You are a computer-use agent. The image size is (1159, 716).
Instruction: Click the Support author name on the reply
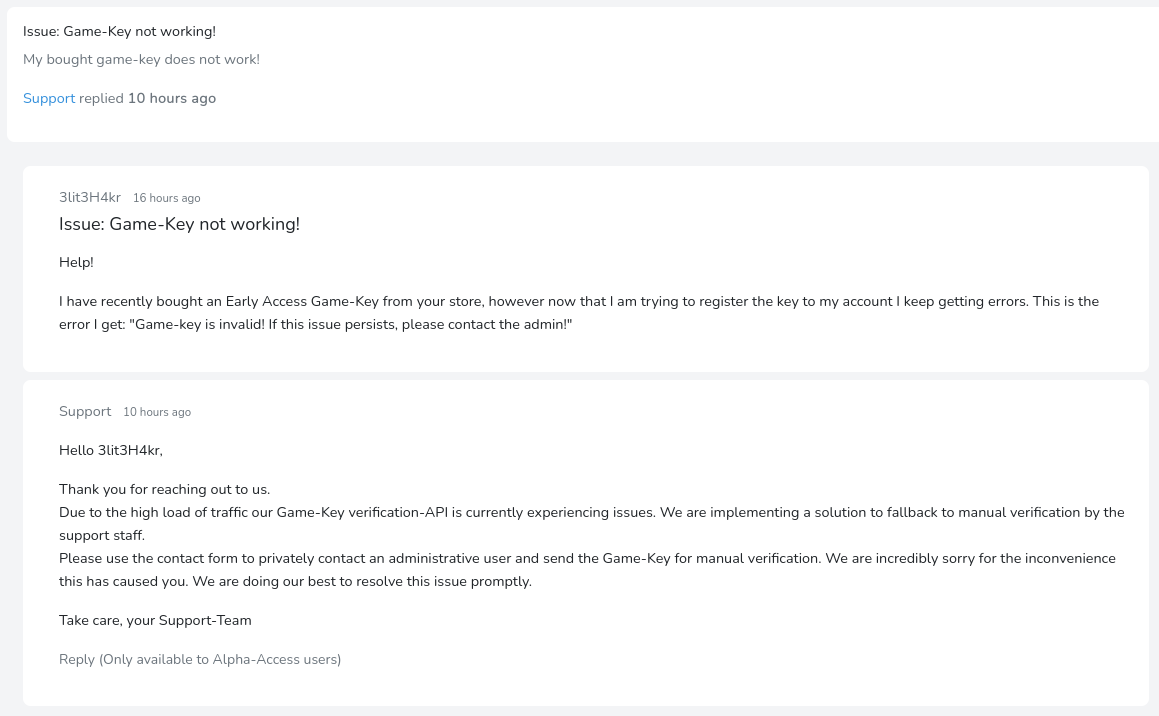[85, 411]
